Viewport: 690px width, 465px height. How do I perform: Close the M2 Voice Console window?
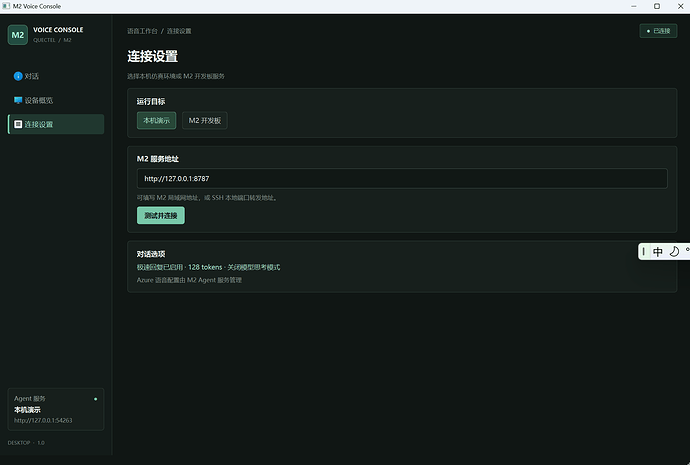[680, 6]
